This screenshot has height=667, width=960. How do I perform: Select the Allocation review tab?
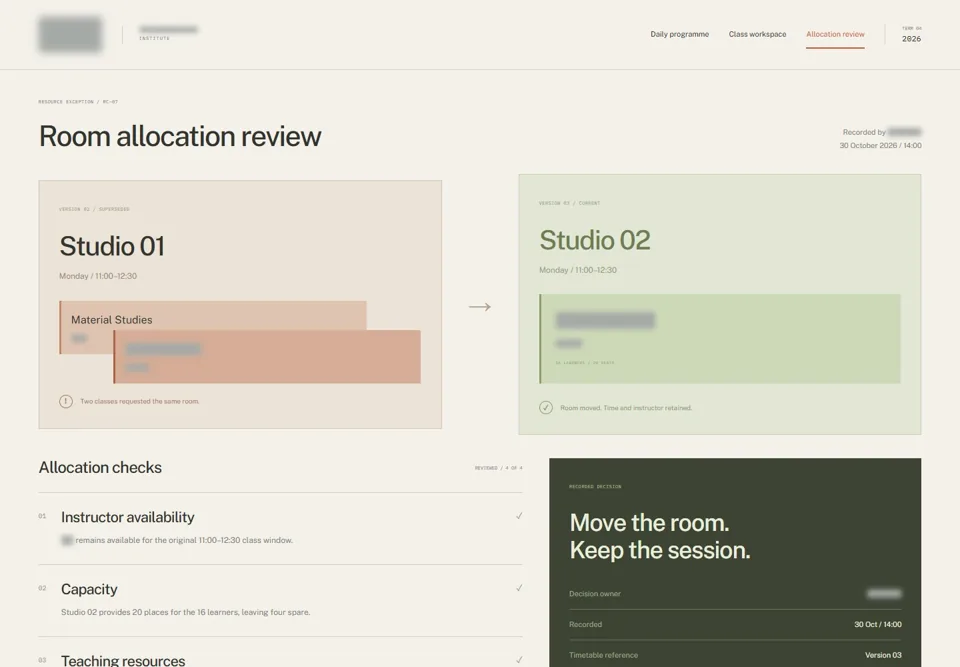pyautogui.click(x=835, y=34)
